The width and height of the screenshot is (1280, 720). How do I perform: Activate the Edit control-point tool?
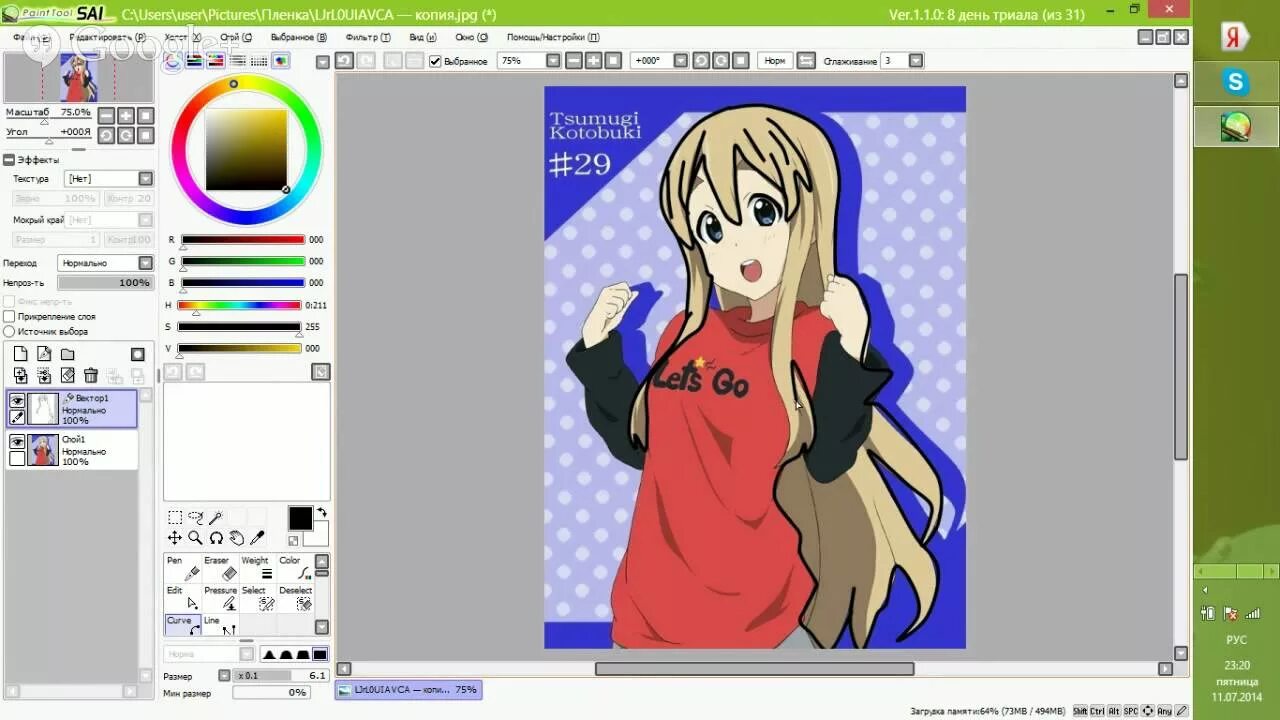[182, 598]
